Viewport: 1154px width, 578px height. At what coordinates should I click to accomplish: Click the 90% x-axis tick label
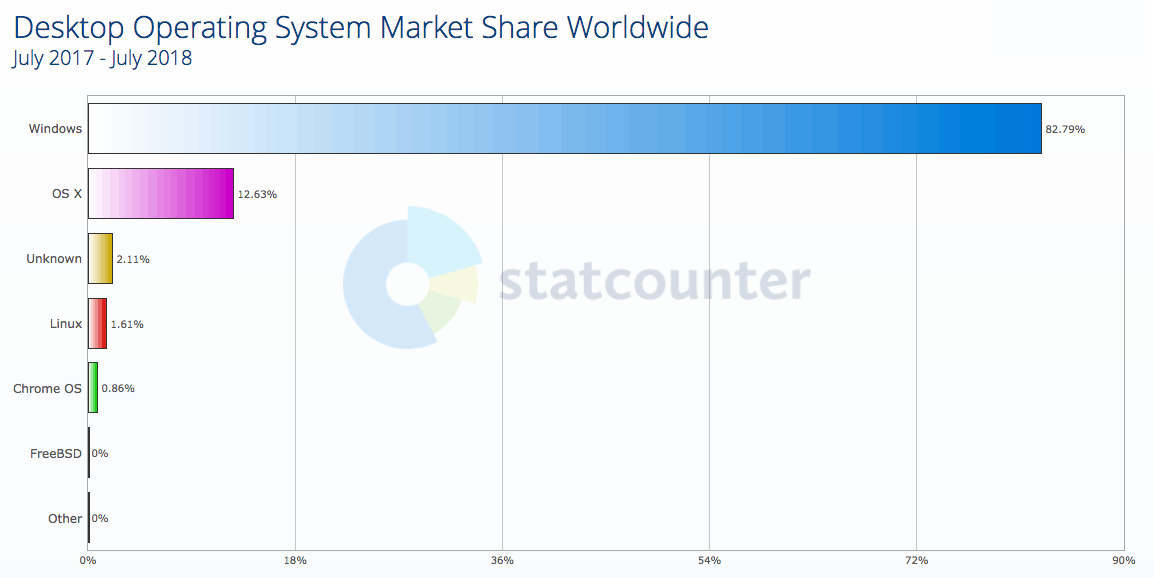[1124, 561]
